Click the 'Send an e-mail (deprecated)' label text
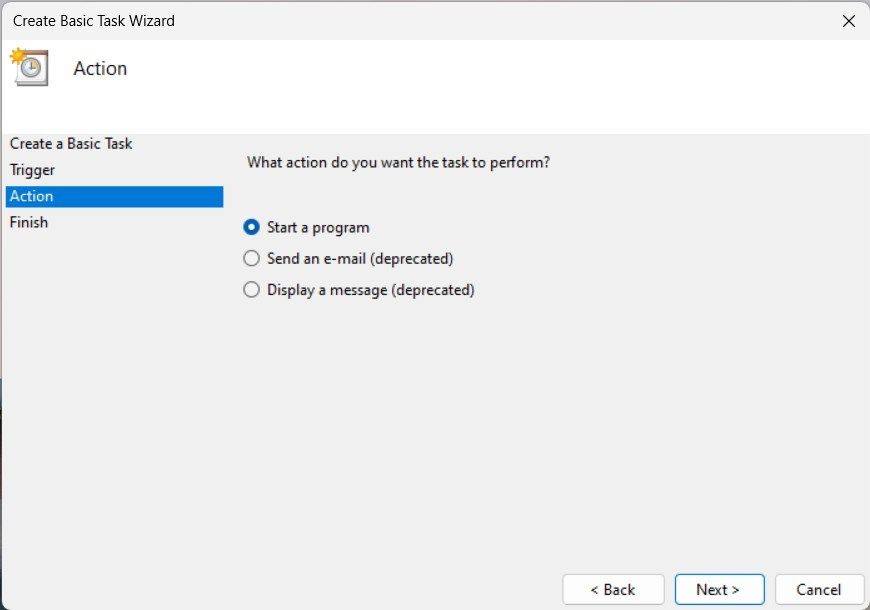 point(360,259)
